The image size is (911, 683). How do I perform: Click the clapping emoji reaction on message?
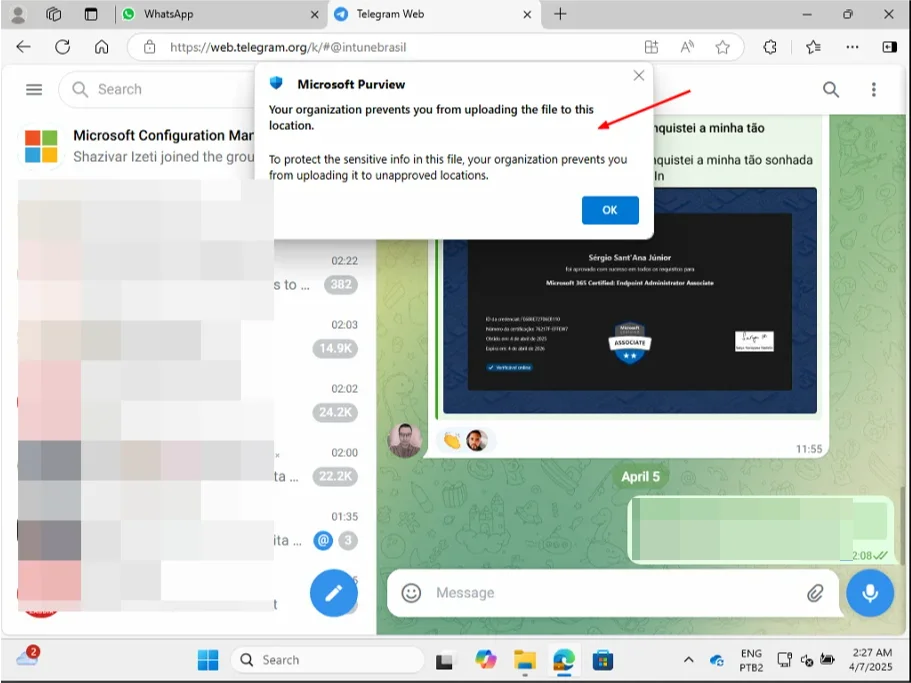coord(451,441)
